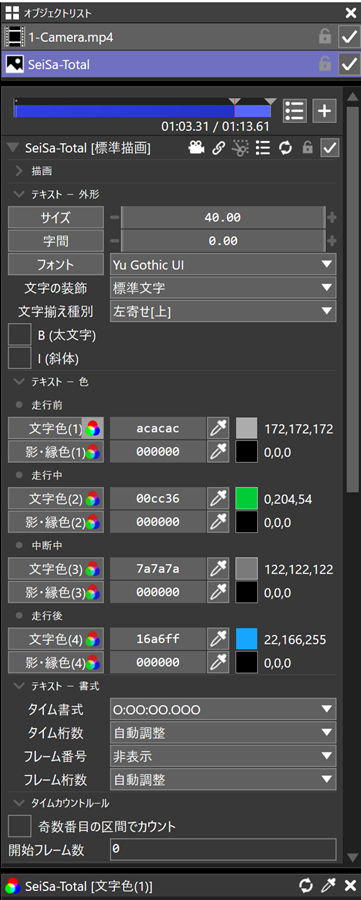Click eyedropper icon in bottom 文字色(1) bar
This screenshot has height=900, width=361.
329,886
